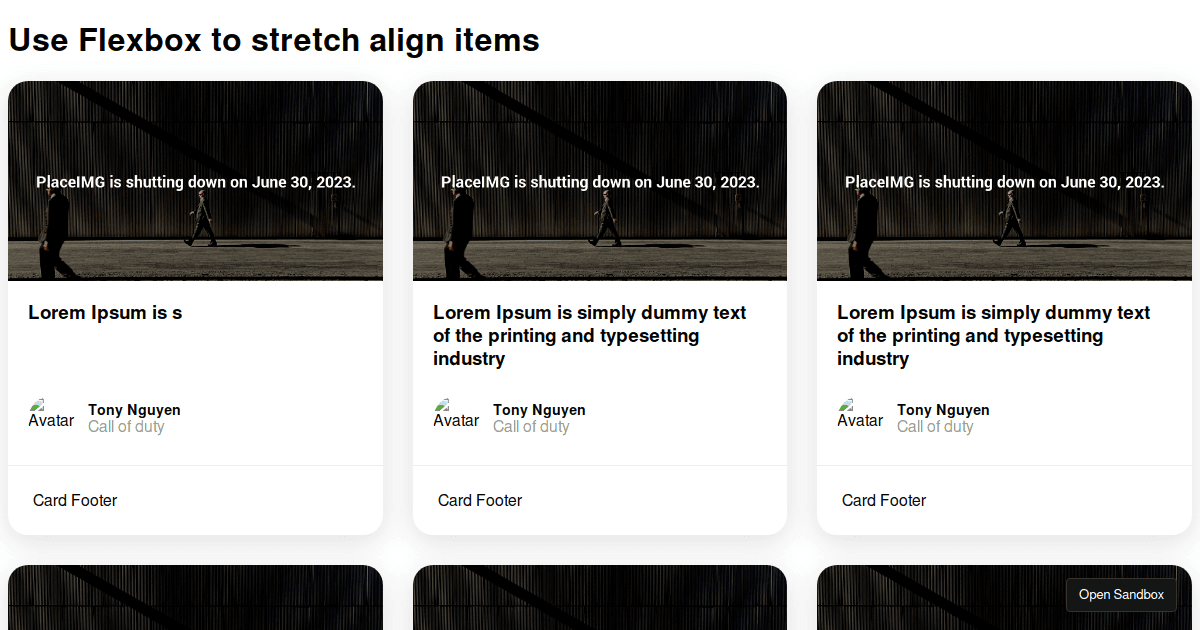Click the second card's Lorem Ipsum title

590,336
